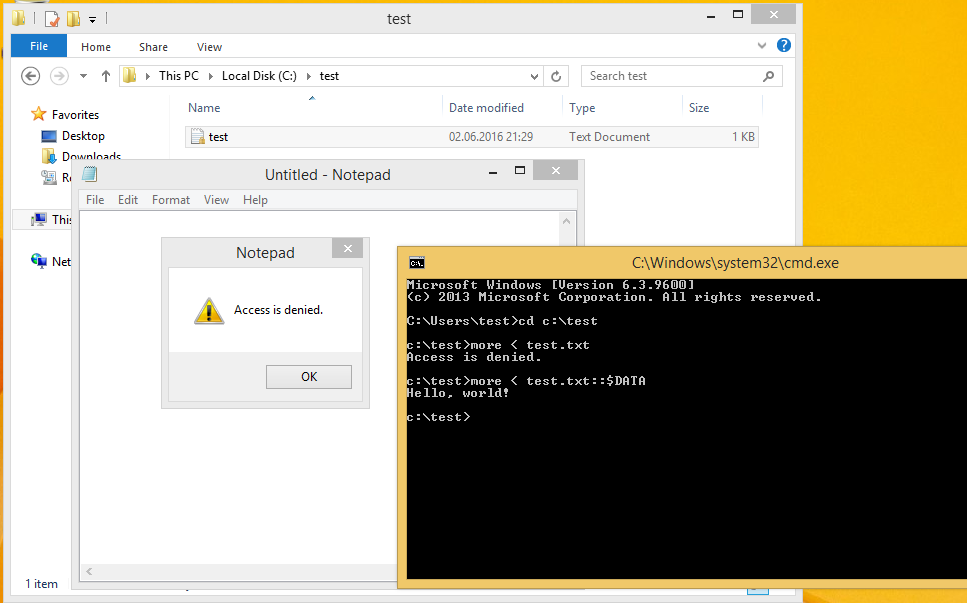967x603 pixels.
Task: Click the 1 KB size cell
Action: pos(743,137)
